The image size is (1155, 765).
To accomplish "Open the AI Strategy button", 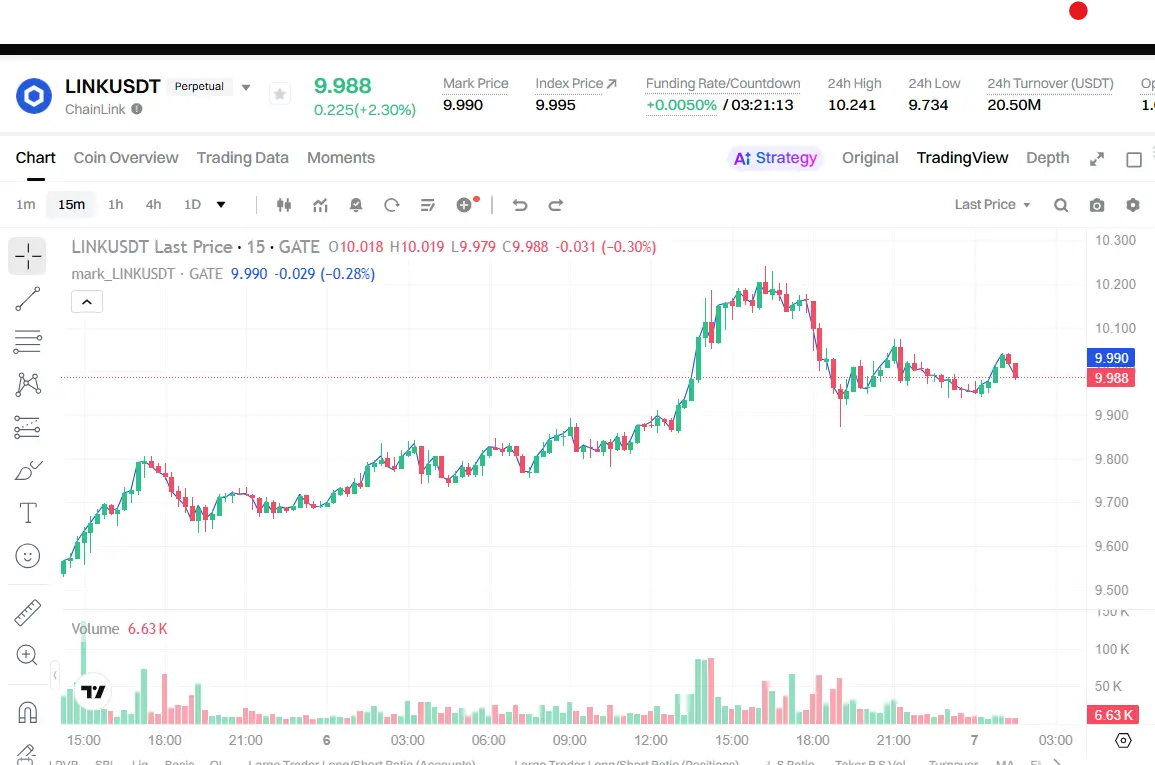I will (776, 158).
